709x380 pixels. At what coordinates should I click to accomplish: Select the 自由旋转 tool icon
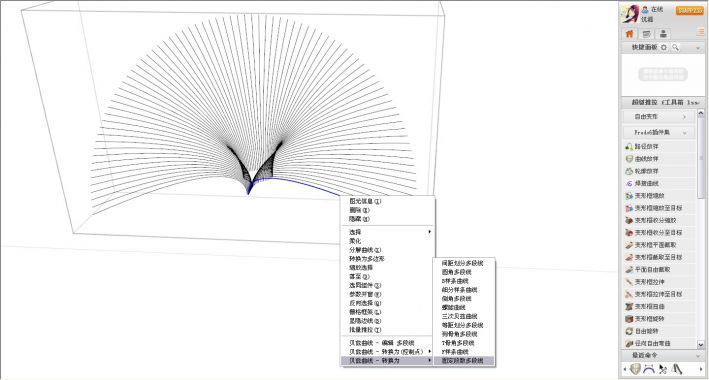coord(629,331)
